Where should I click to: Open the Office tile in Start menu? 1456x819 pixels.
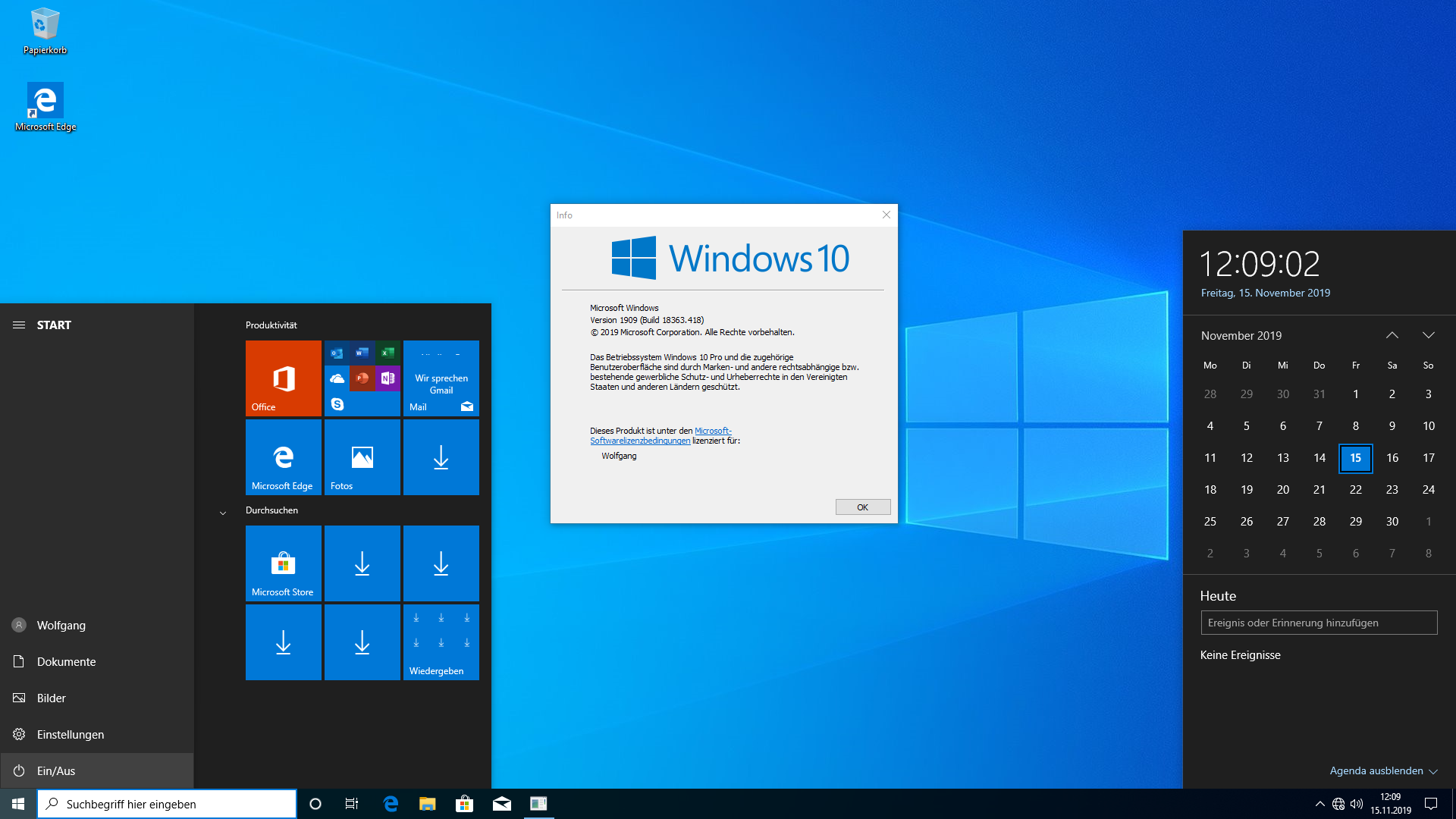click(x=283, y=378)
